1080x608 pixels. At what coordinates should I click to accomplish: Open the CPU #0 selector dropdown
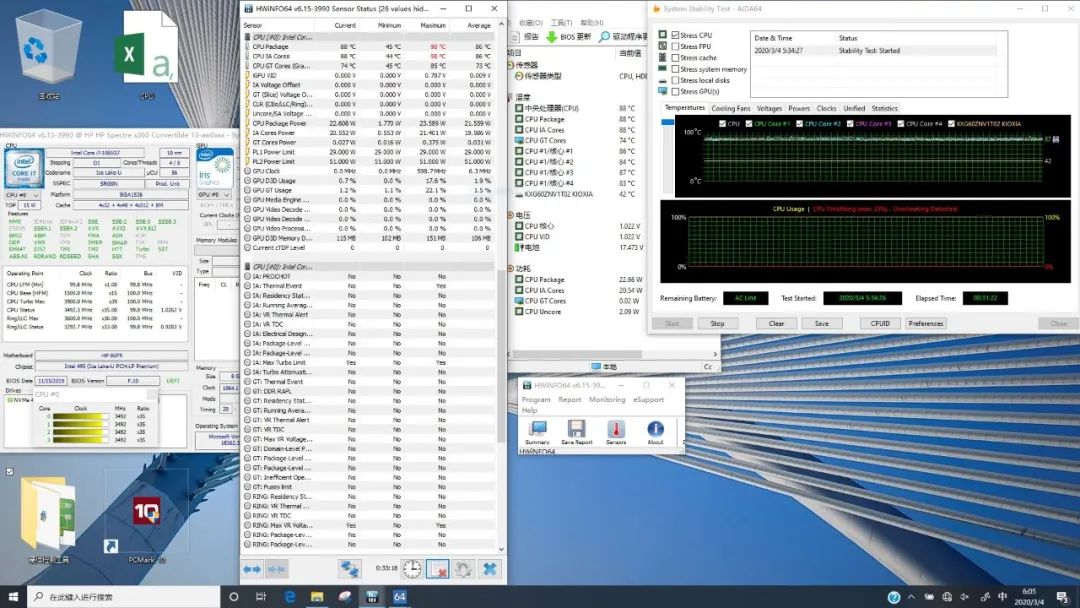(24, 196)
